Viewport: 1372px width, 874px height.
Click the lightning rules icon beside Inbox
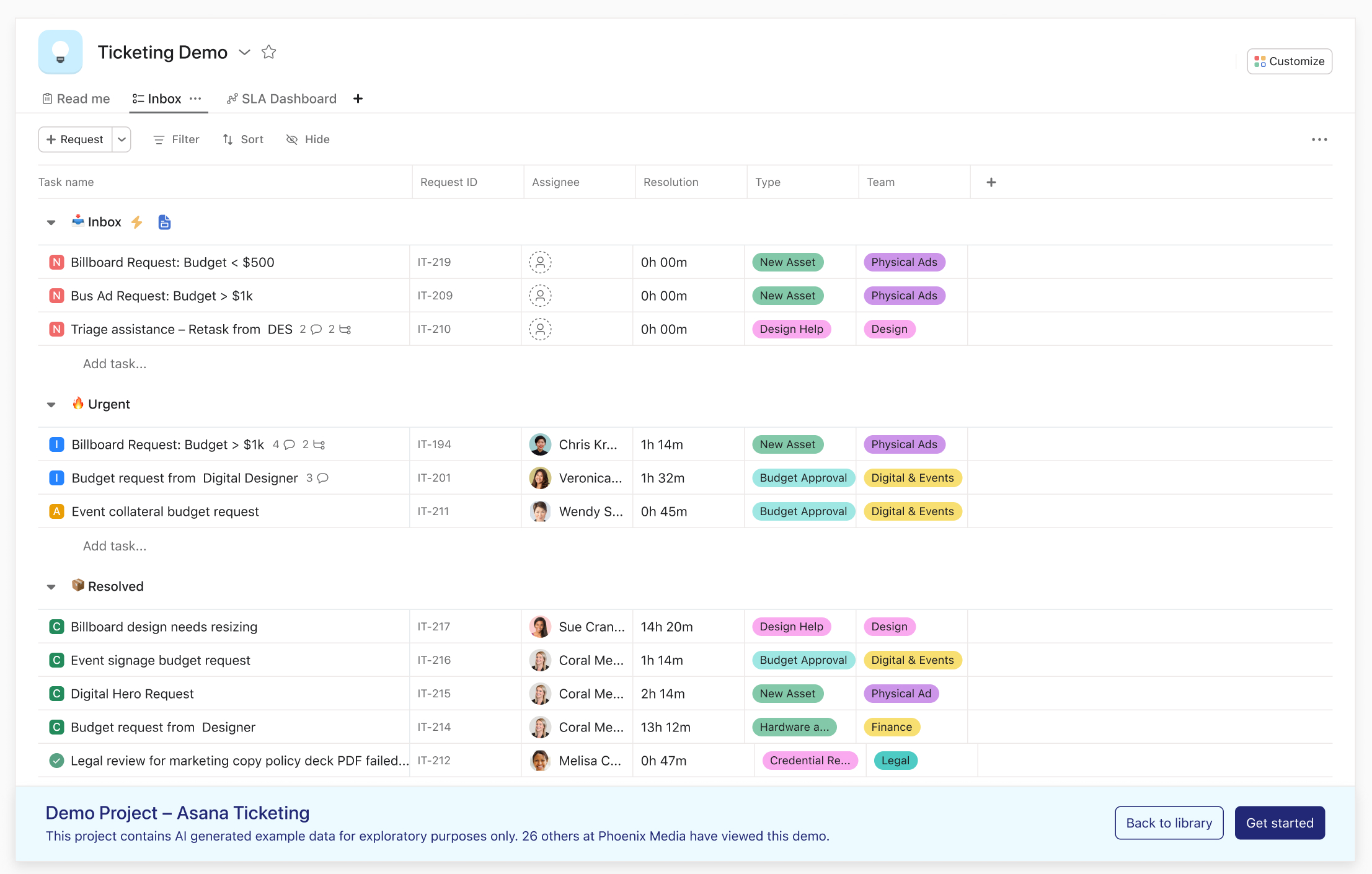137,222
